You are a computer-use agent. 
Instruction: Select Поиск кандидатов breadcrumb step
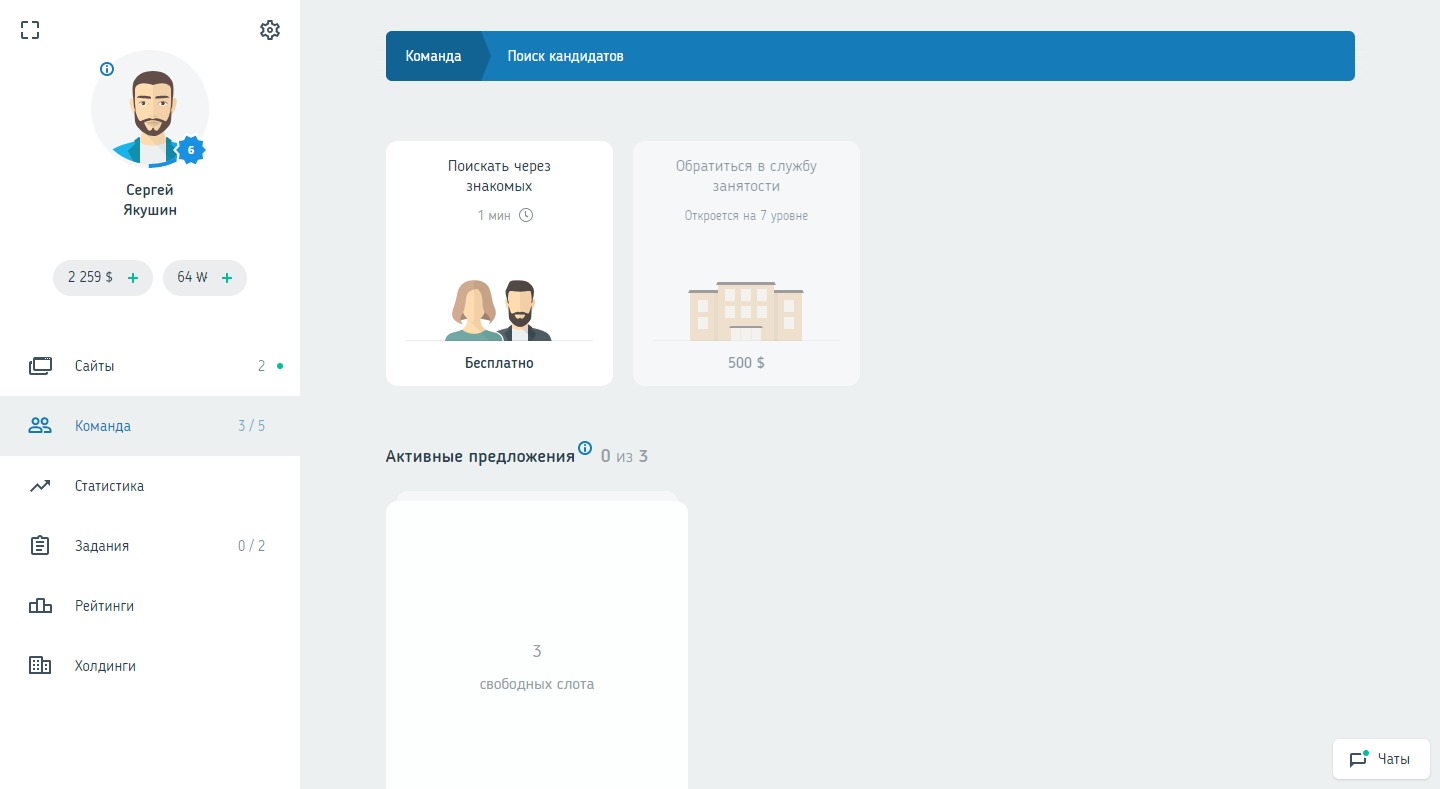pyautogui.click(x=565, y=56)
